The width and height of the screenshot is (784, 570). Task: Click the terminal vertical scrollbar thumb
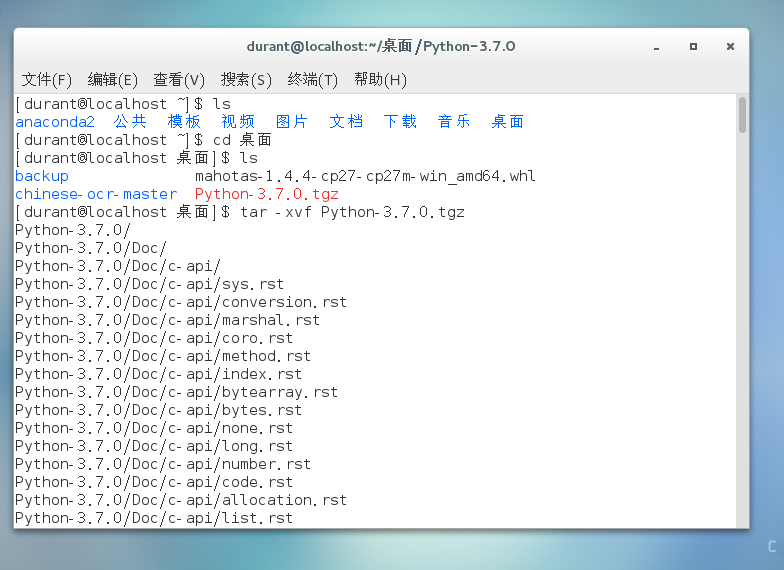(x=742, y=115)
